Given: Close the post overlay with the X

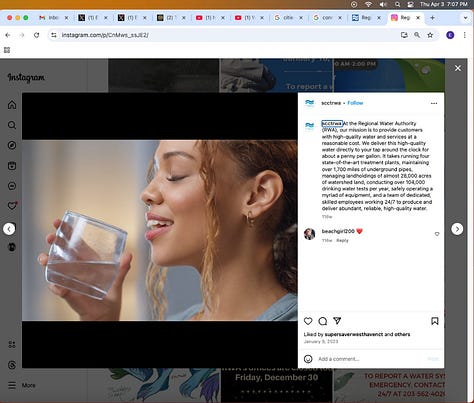Looking at the screenshot, I should click(458, 68).
